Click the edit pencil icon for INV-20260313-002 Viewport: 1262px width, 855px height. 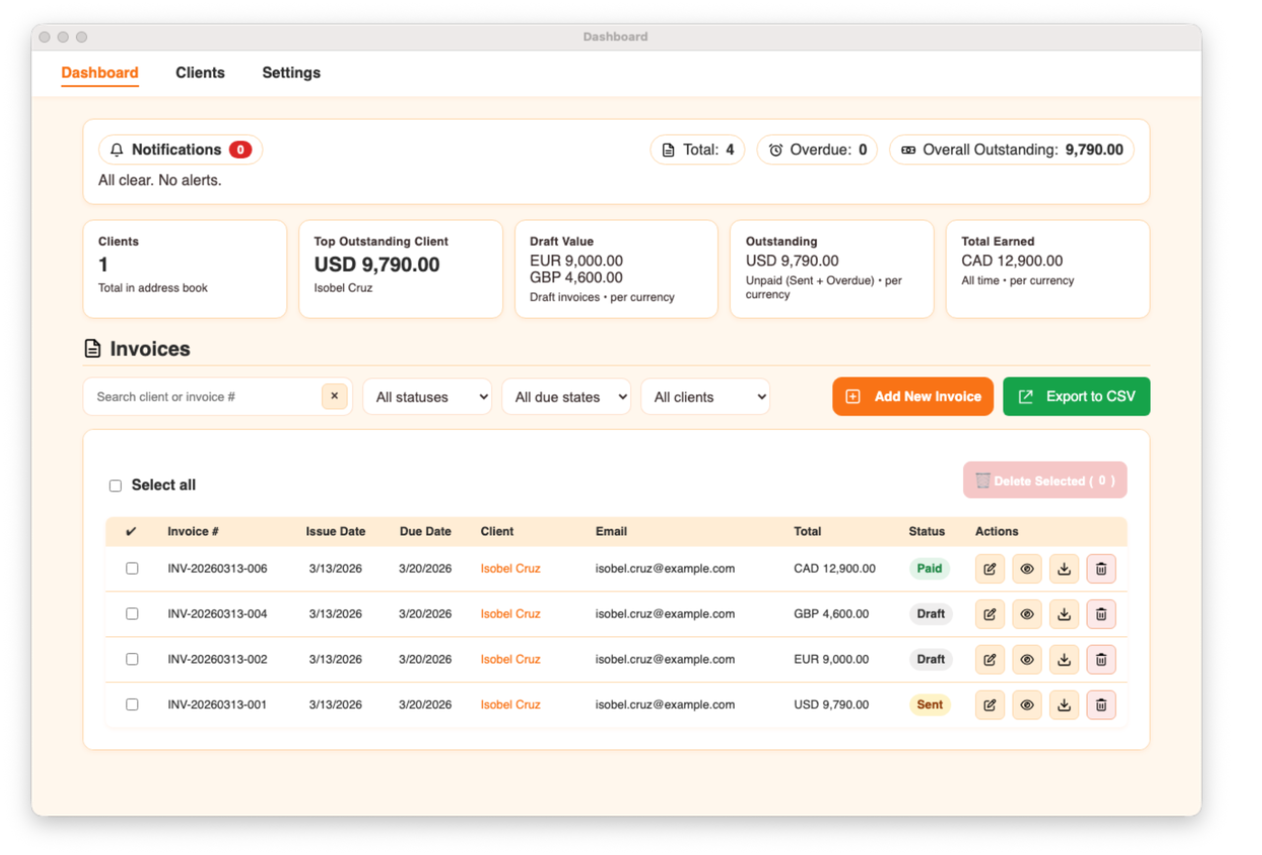point(989,659)
